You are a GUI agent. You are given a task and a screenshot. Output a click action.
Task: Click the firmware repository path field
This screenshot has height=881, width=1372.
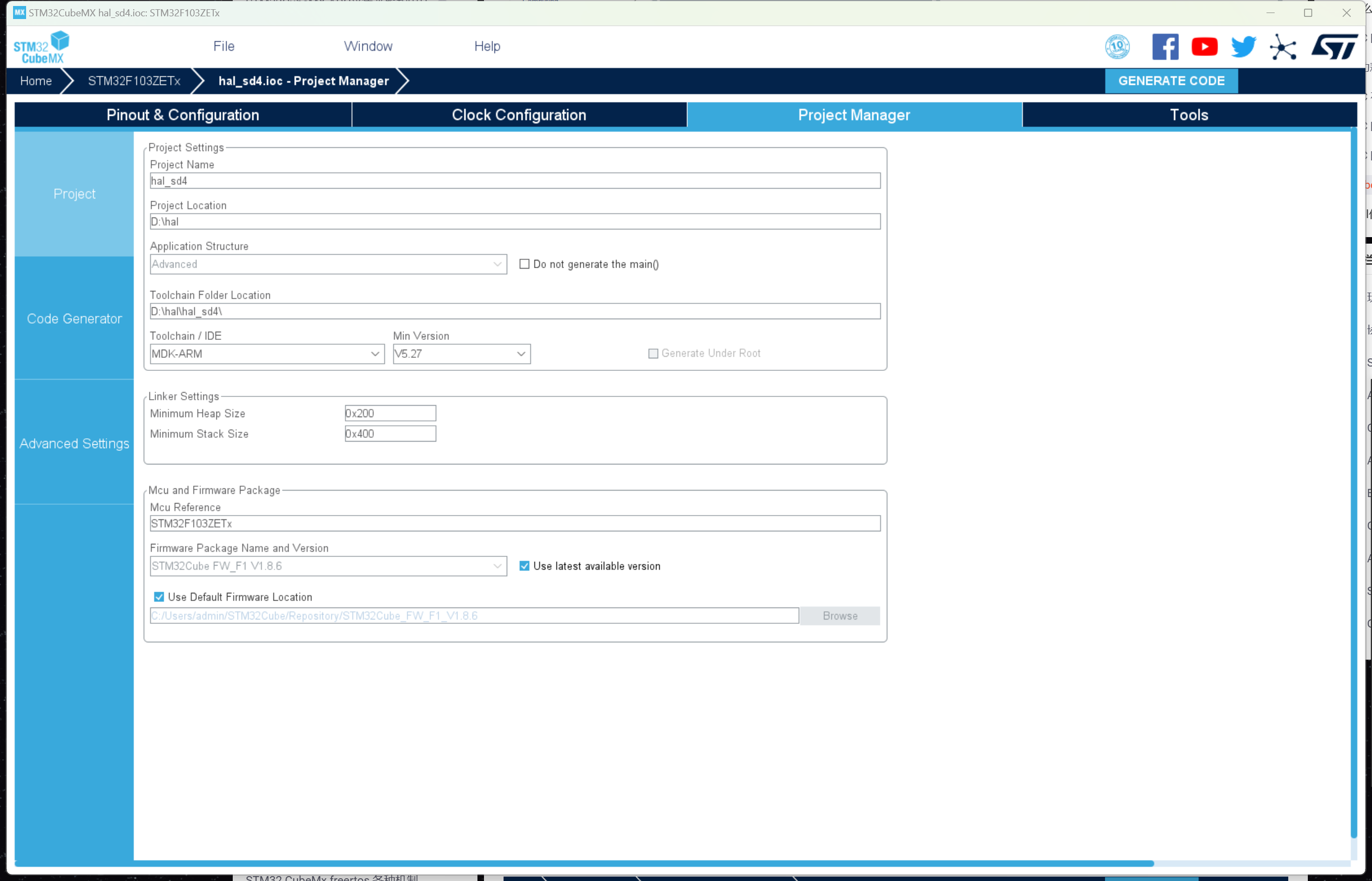[474, 616]
